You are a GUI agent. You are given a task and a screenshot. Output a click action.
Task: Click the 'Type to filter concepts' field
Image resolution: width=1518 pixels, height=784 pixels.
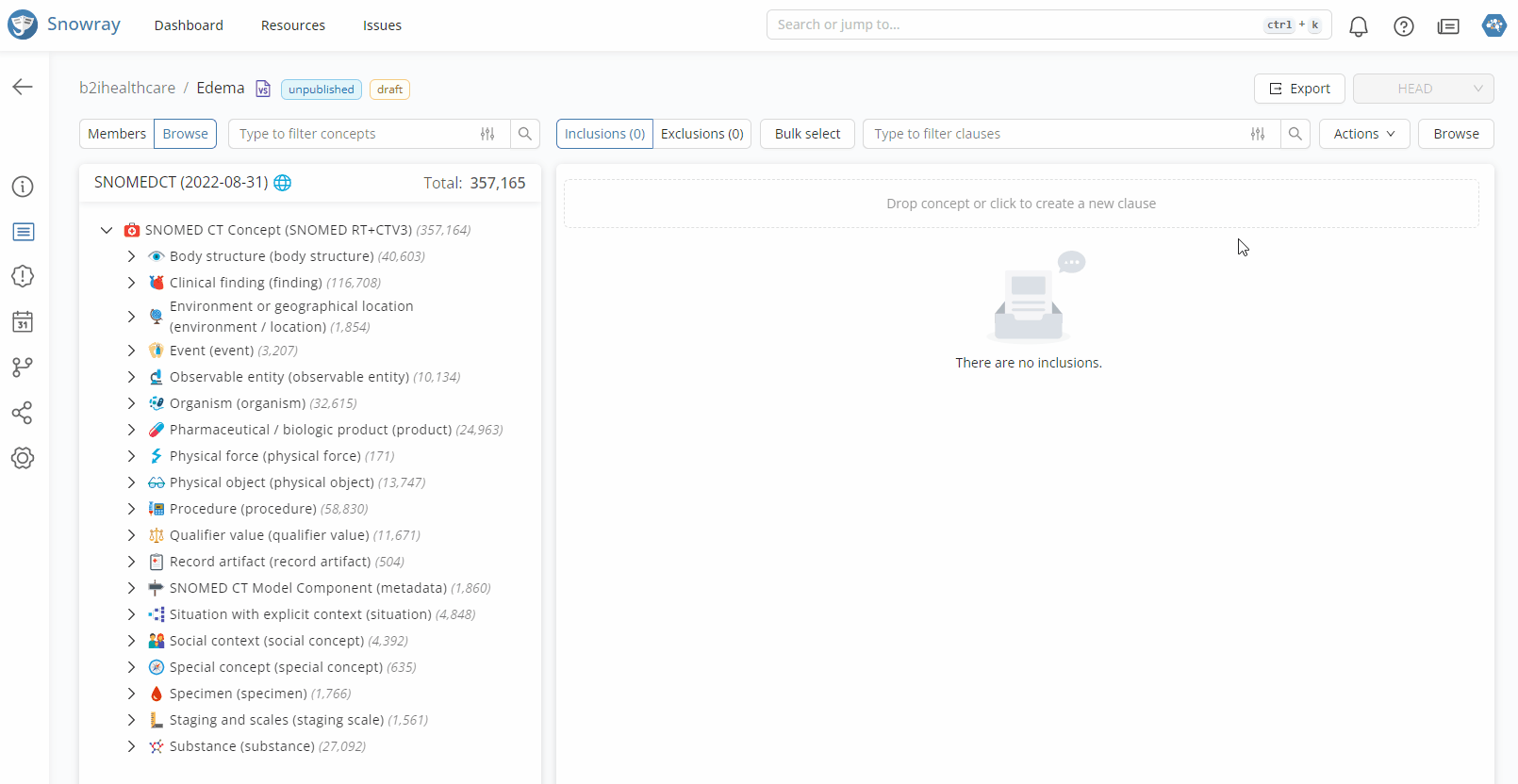(354, 134)
